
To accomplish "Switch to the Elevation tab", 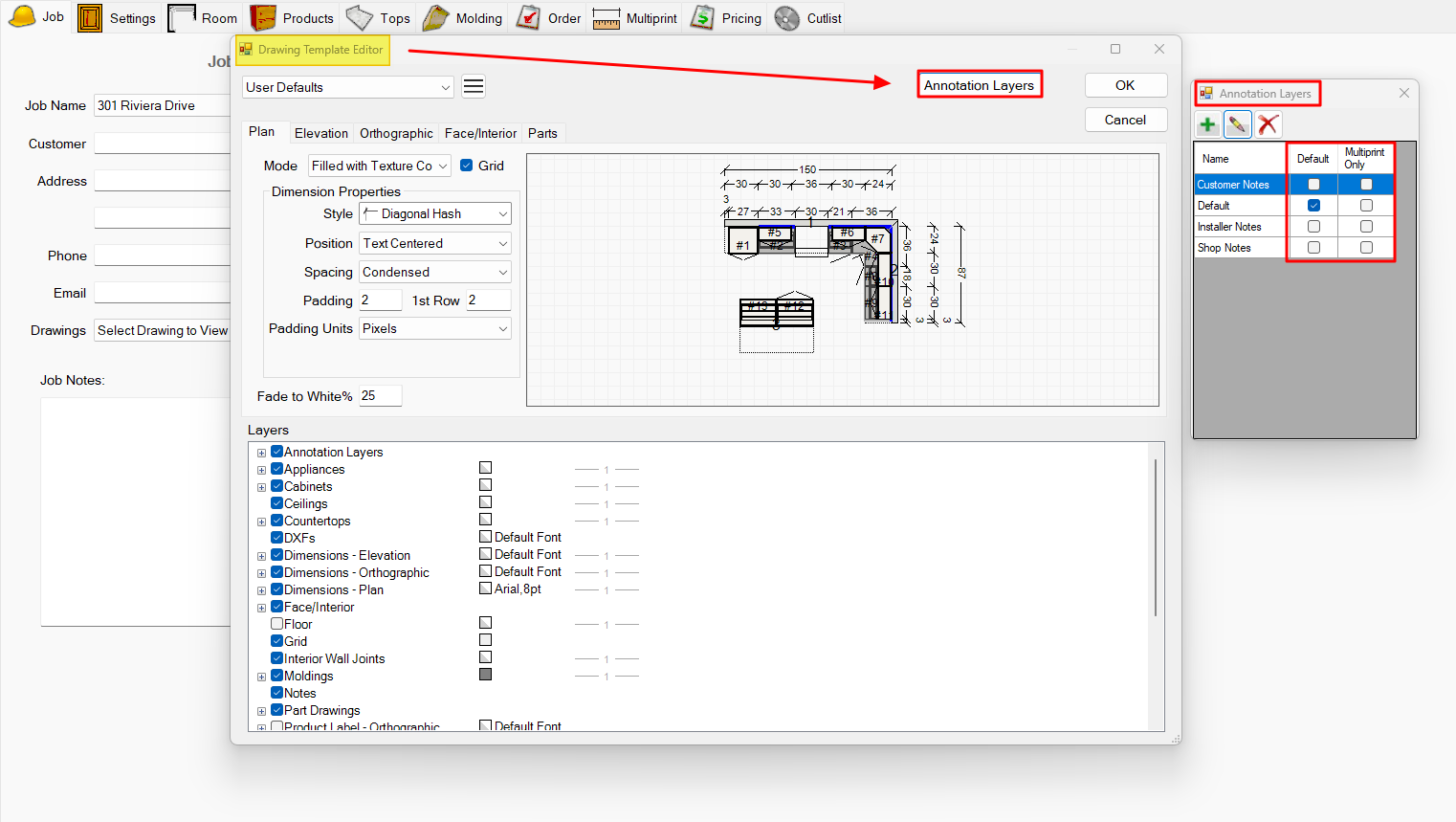I will point(320,133).
